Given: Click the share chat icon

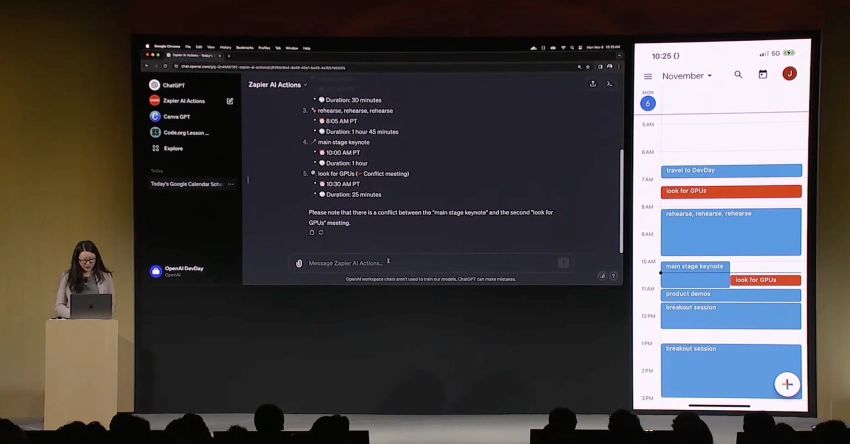Looking at the screenshot, I should (593, 83).
